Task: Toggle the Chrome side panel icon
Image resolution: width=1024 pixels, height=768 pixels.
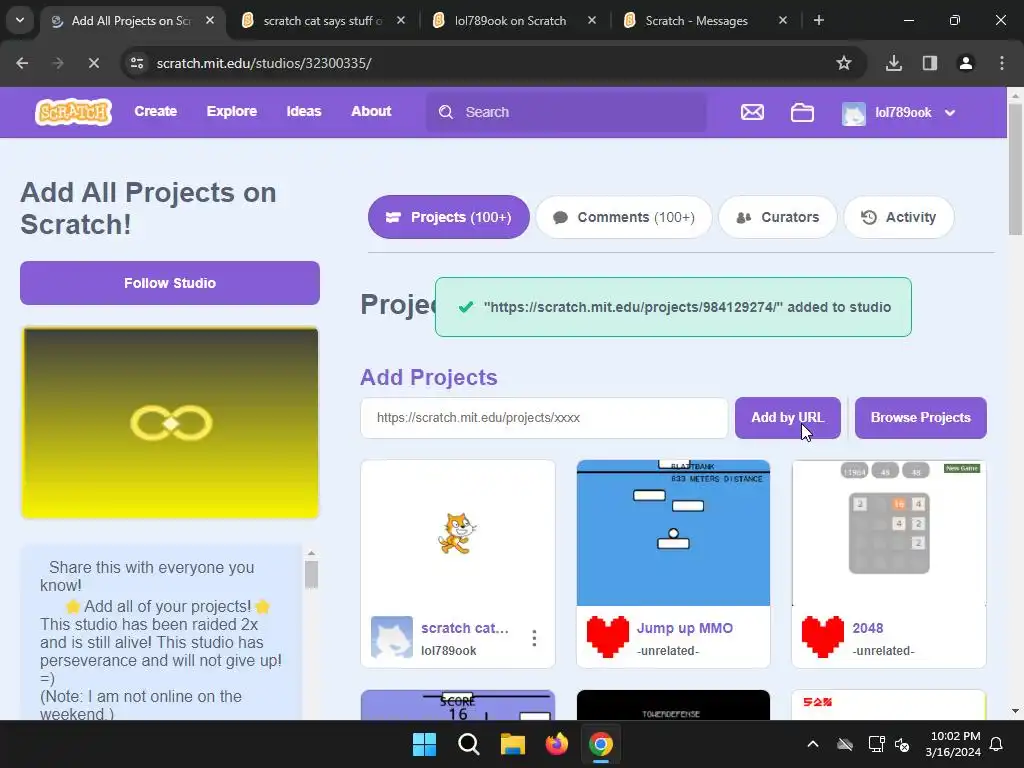Action: (930, 63)
